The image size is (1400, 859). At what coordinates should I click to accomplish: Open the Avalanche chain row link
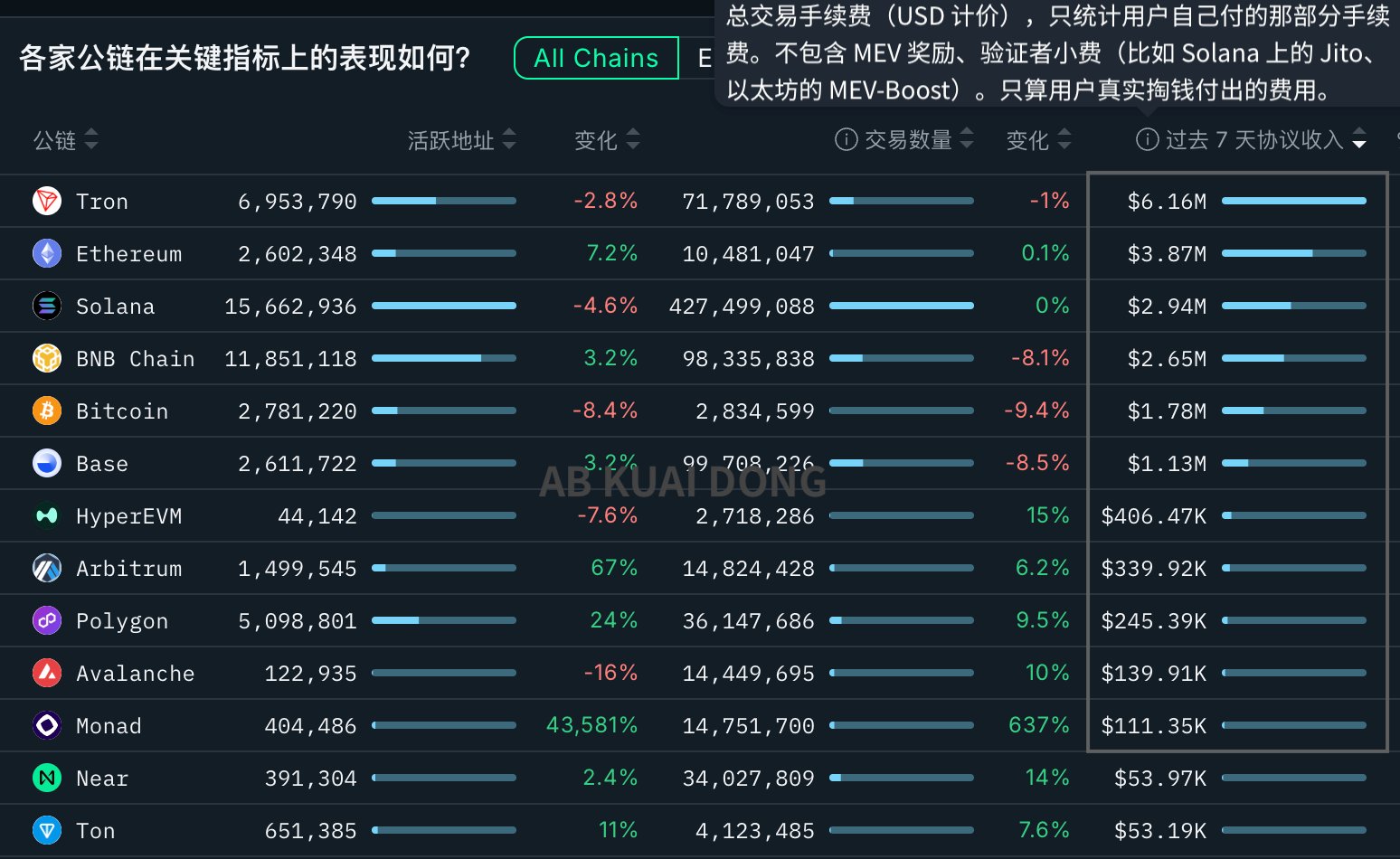pyautogui.click(x=135, y=673)
